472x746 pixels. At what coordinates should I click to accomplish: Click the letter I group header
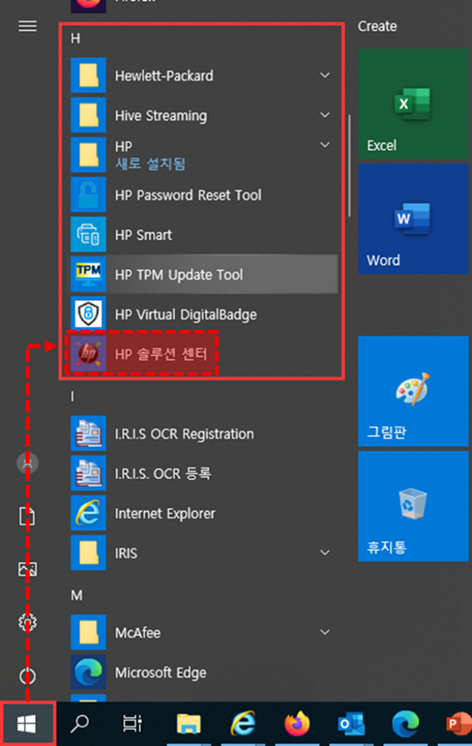[x=72, y=396]
